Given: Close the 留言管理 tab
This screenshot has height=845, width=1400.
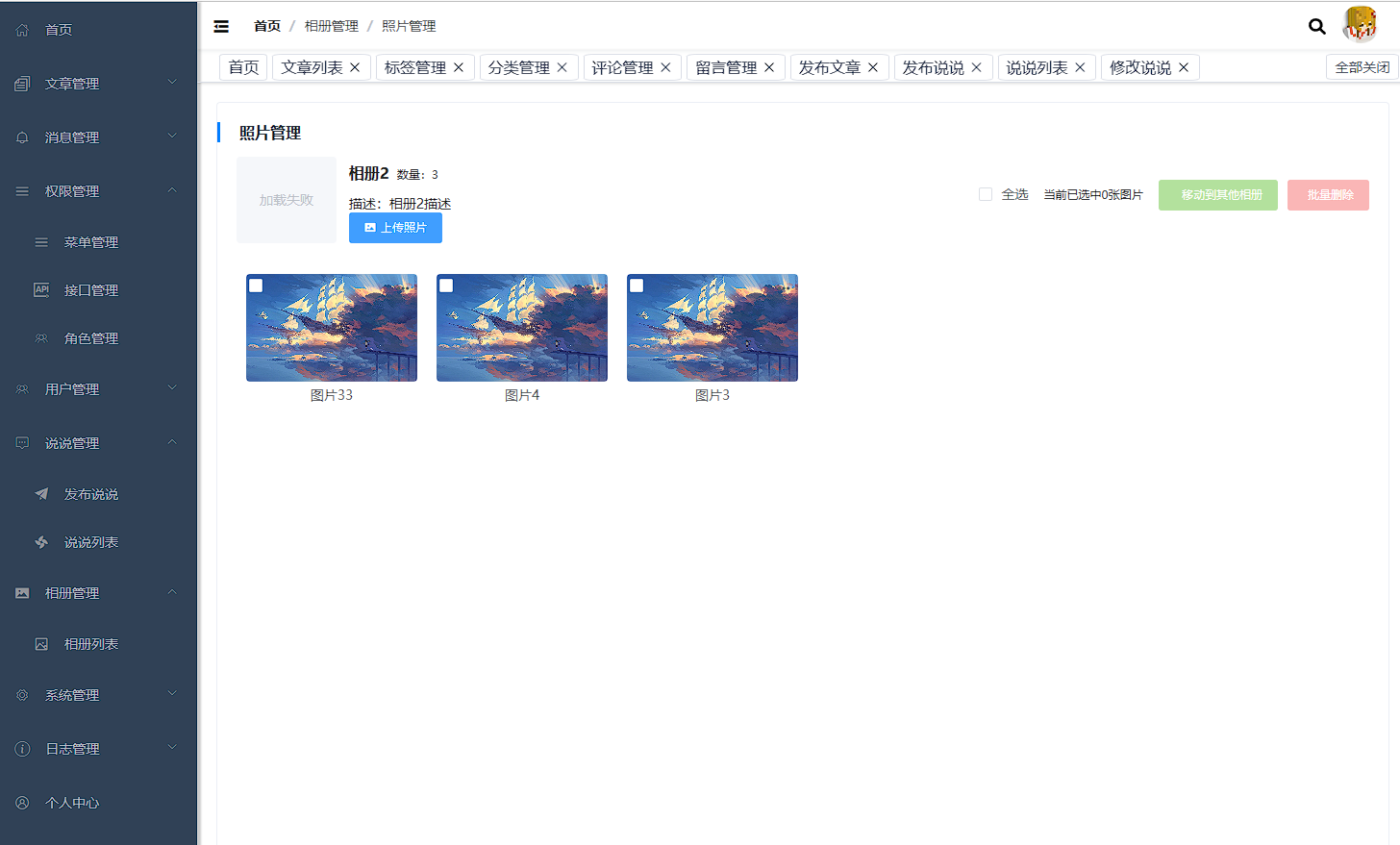Looking at the screenshot, I should pyautogui.click(x=769, y=67).
